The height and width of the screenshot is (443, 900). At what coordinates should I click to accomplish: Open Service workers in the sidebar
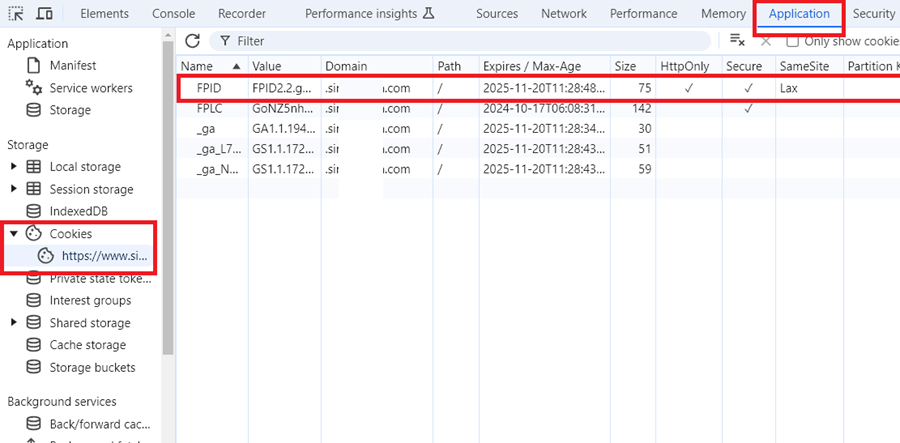pos(89,88)
